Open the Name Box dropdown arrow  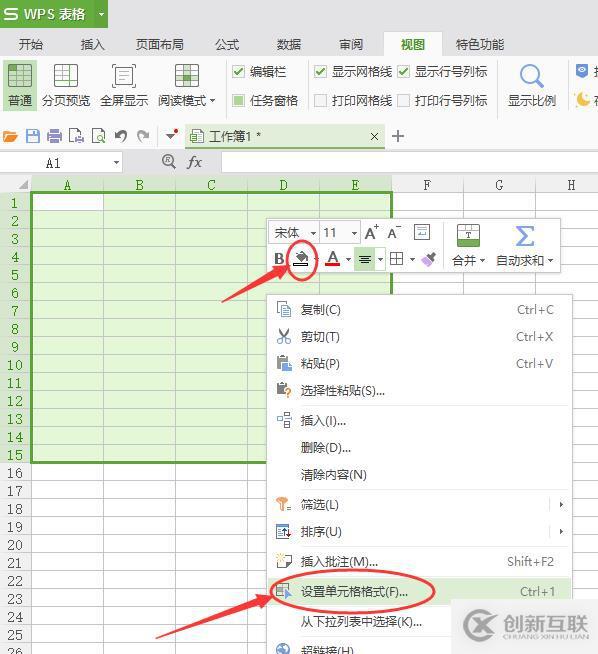[x=116, y=162]
